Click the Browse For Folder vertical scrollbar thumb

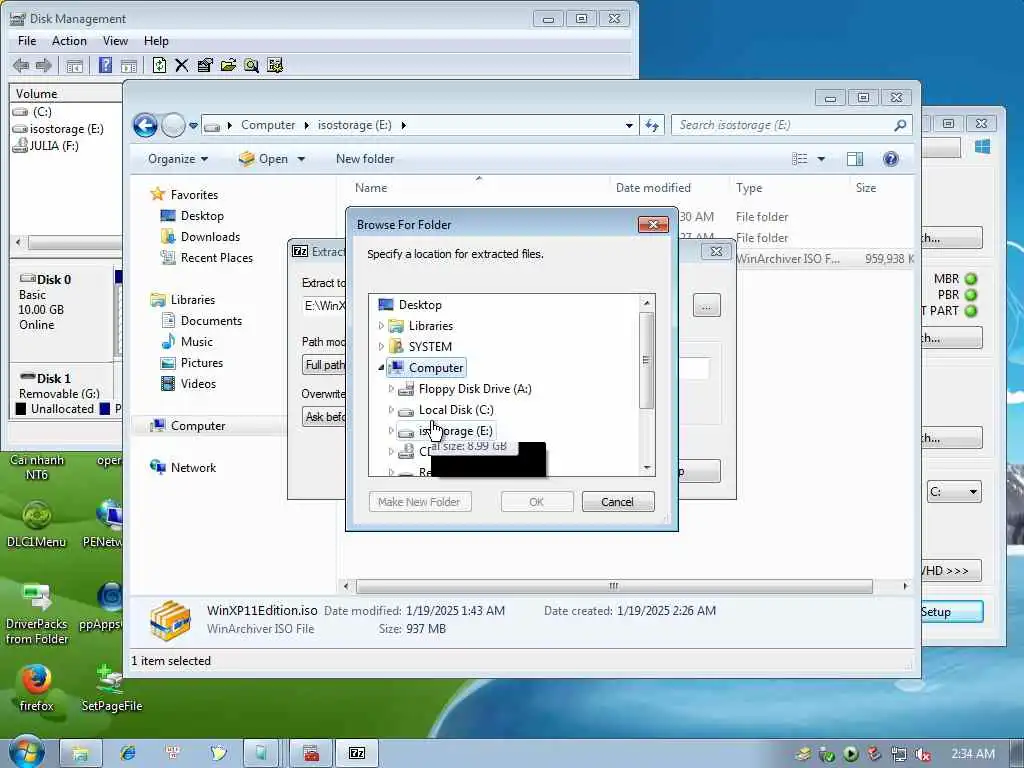point(647,360)
